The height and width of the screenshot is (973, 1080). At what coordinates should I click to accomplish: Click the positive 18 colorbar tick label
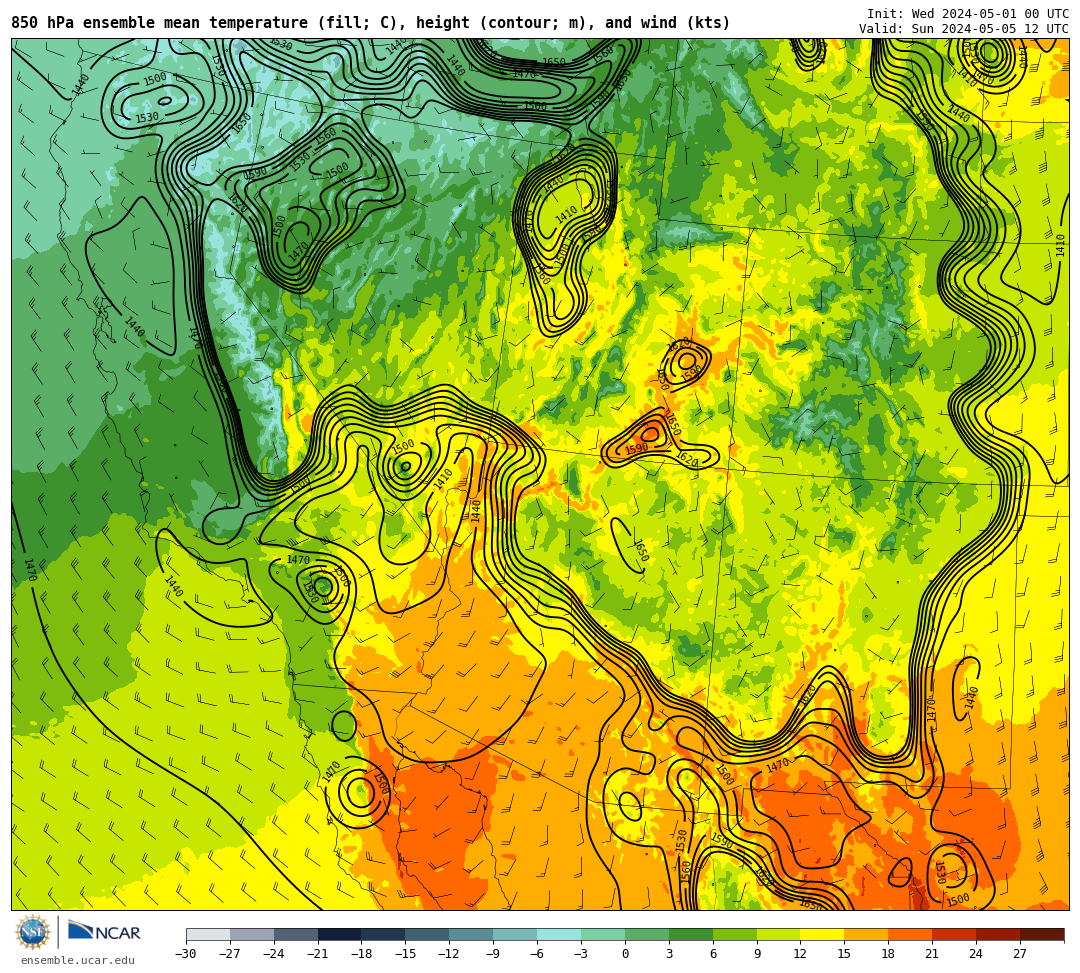[889, 954]
